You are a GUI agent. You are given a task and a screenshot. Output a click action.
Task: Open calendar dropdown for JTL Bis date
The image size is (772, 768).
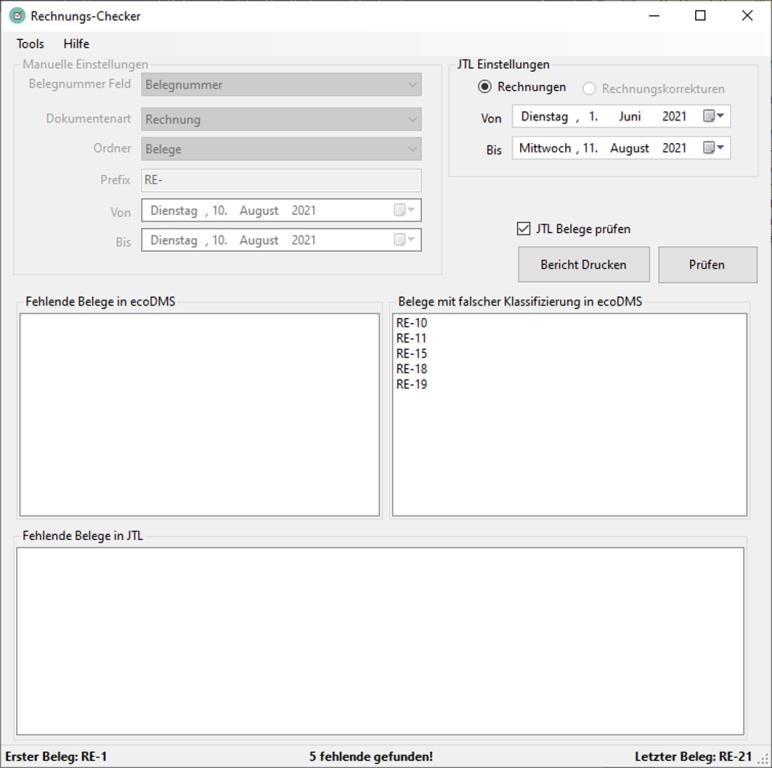(713, 148)
